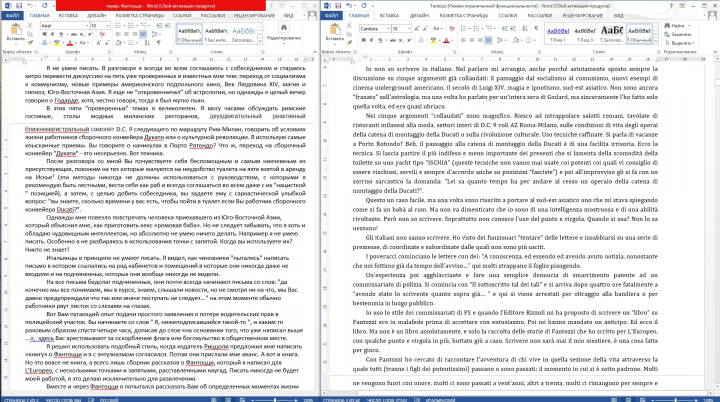Screen dimensions: 720x402
Task: Click Paste (Вставить) in the left Word window
Action: click(16, 32)
